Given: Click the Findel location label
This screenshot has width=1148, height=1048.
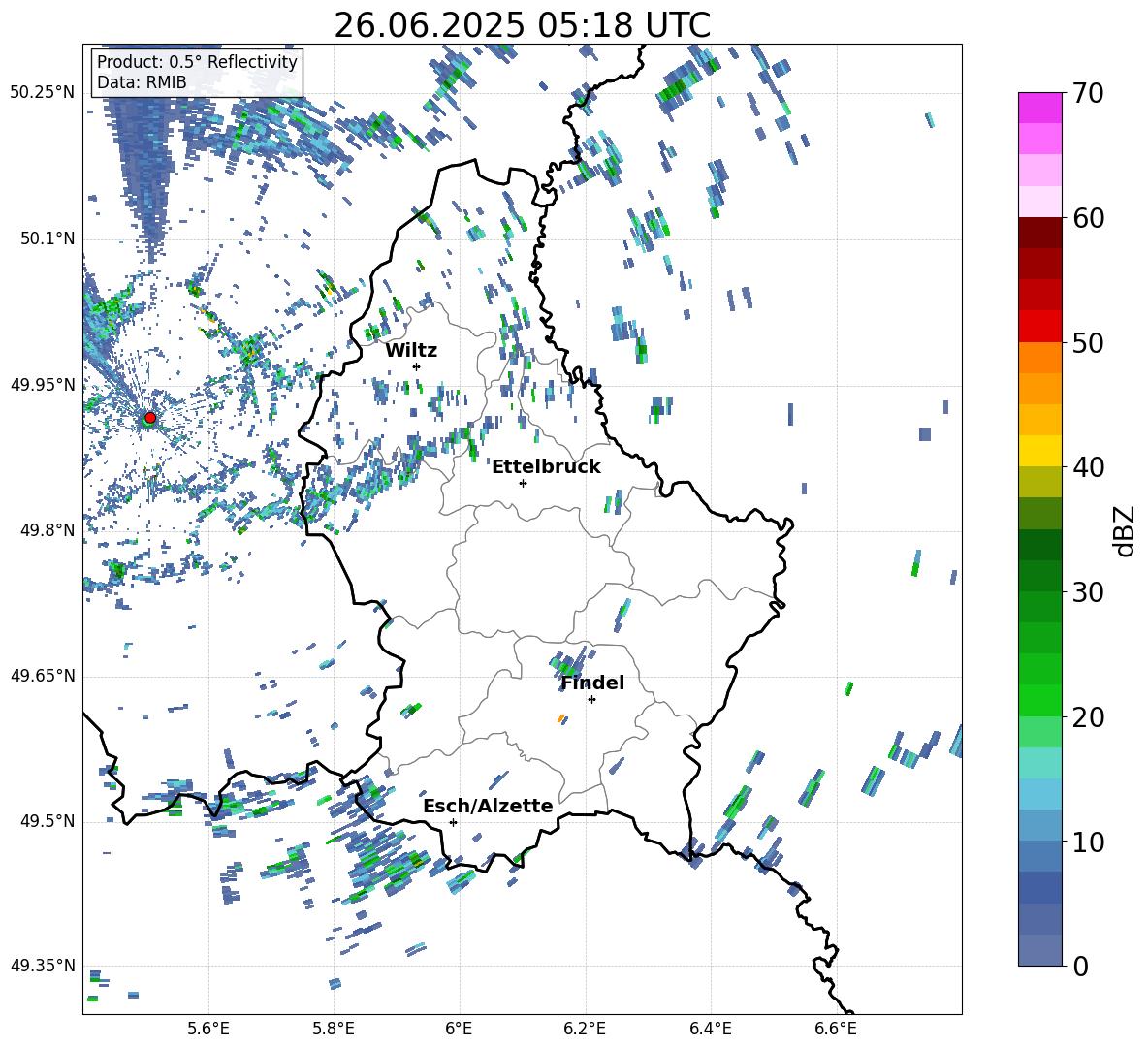Looking at the screenshot, I should pos(592,683).
